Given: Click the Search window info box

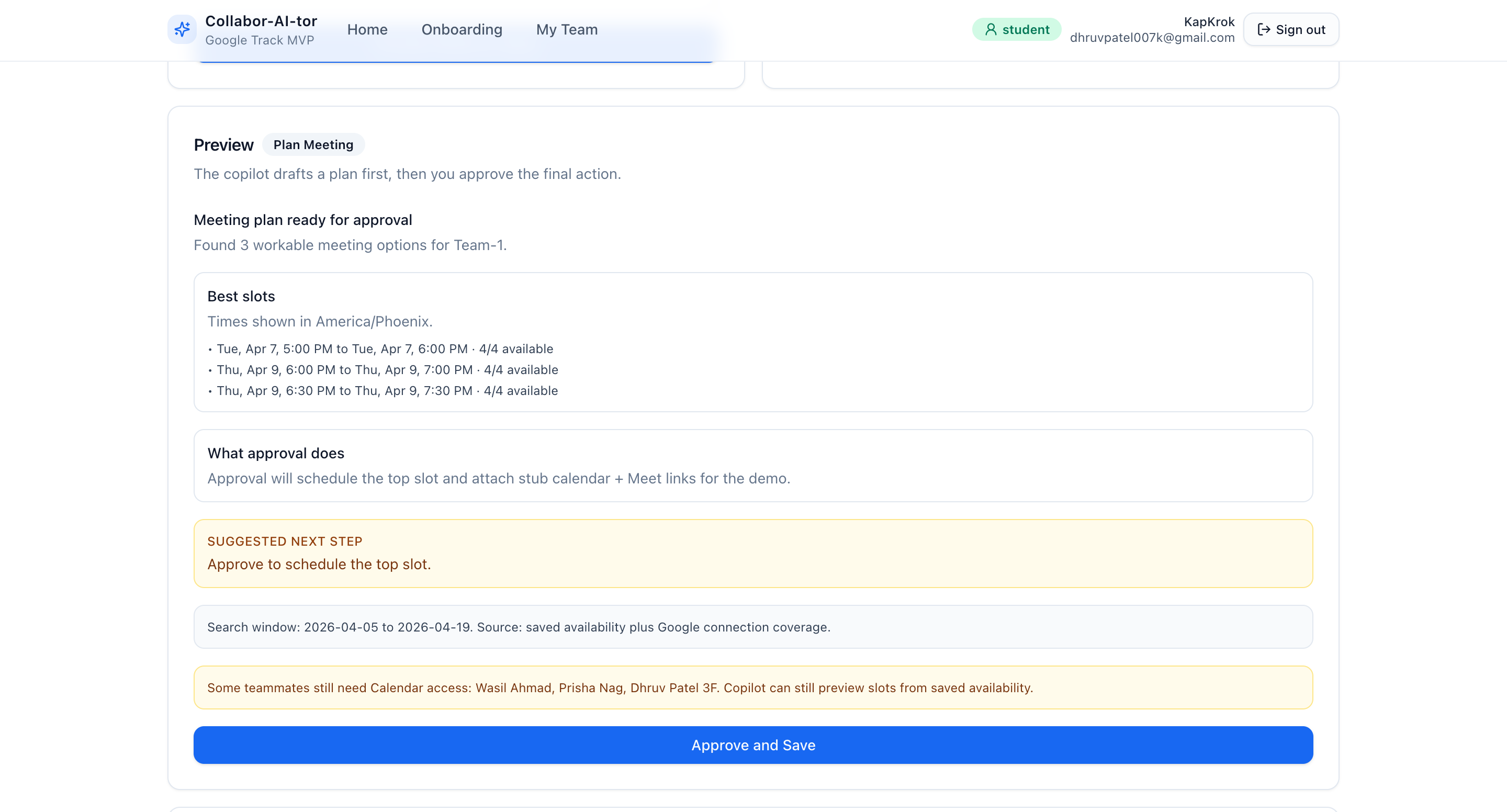Looking at the screenshot, I should (753, 627).
